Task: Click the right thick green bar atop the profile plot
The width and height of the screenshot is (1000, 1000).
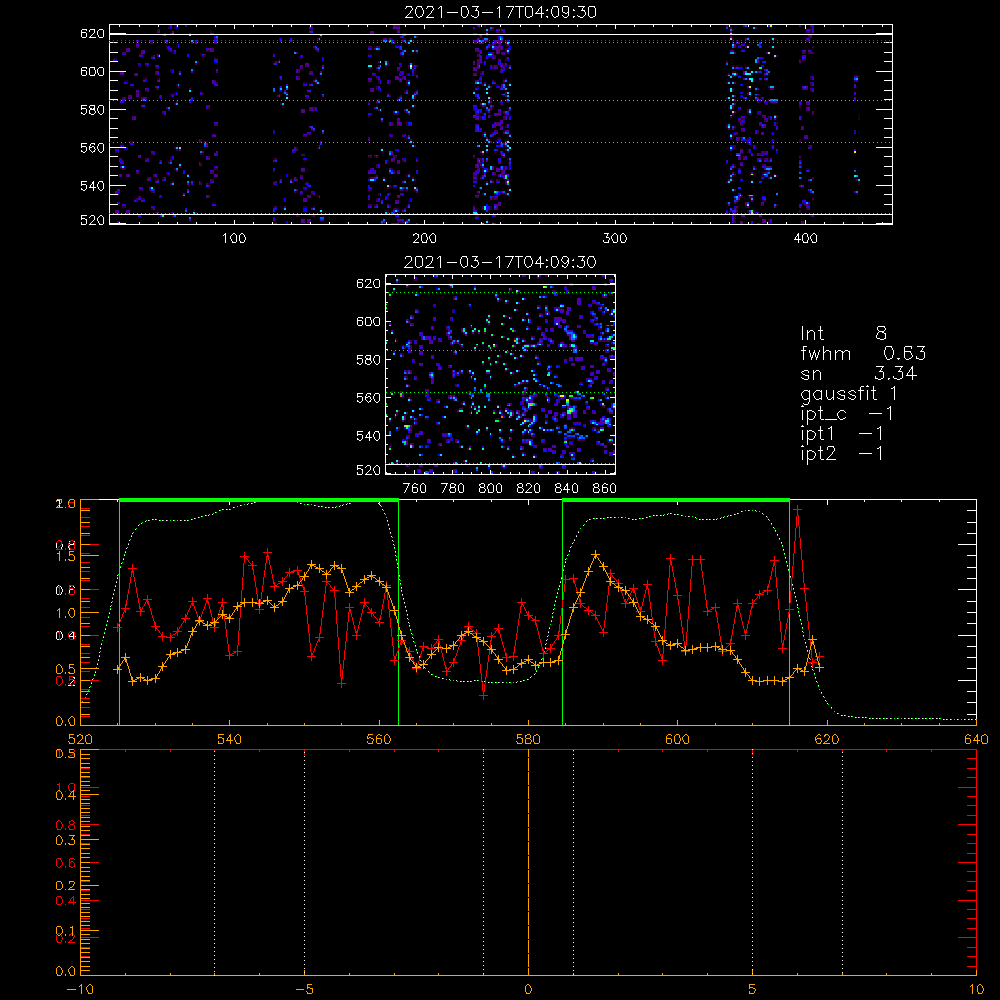Action: click(676, 501)
